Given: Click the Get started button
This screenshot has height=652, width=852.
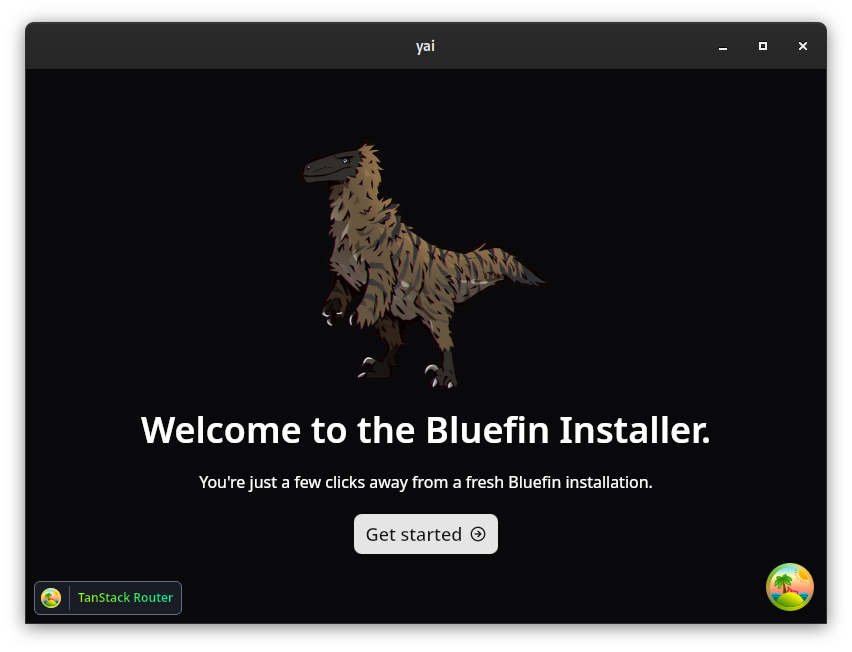Looking at the screenshot, I should point(425,534).
